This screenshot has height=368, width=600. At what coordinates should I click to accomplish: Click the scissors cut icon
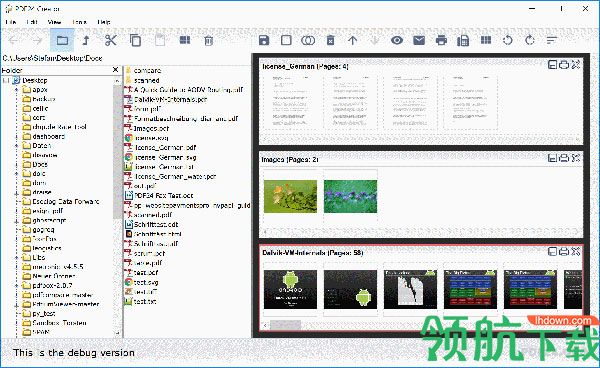pyautogui.click(x=111, y=40)
